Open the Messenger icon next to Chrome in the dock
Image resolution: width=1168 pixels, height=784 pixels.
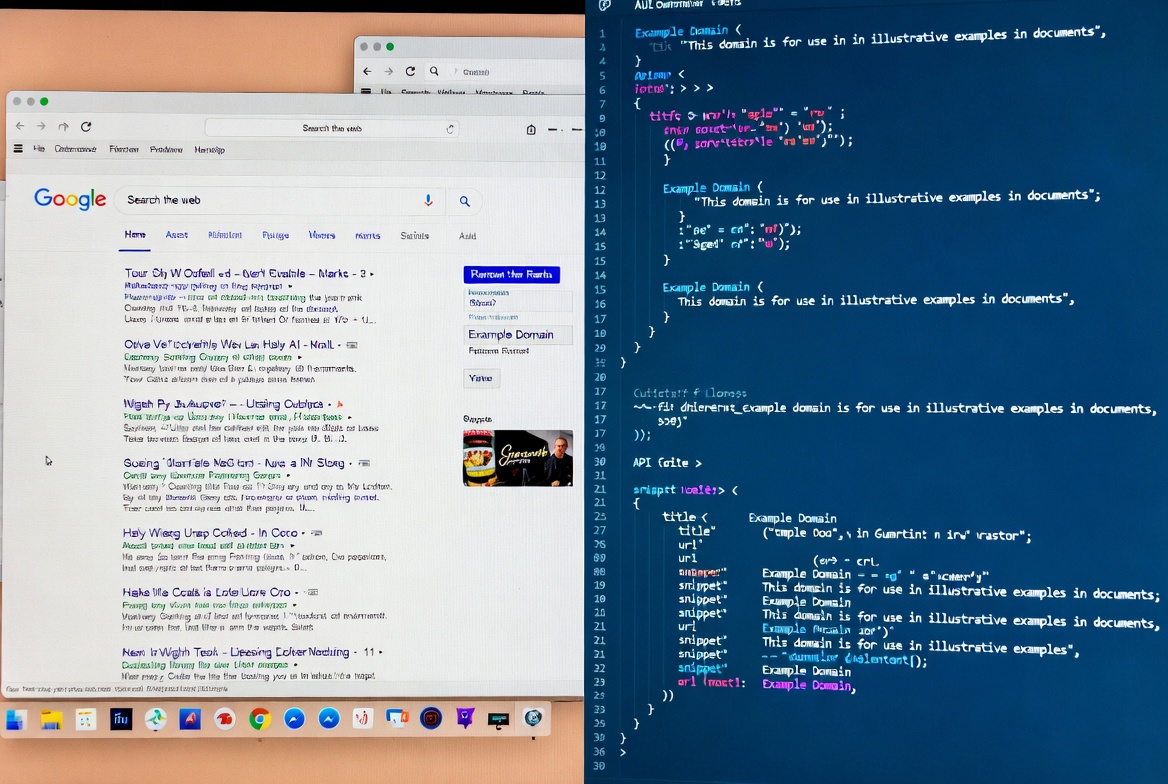coord(294,719)
